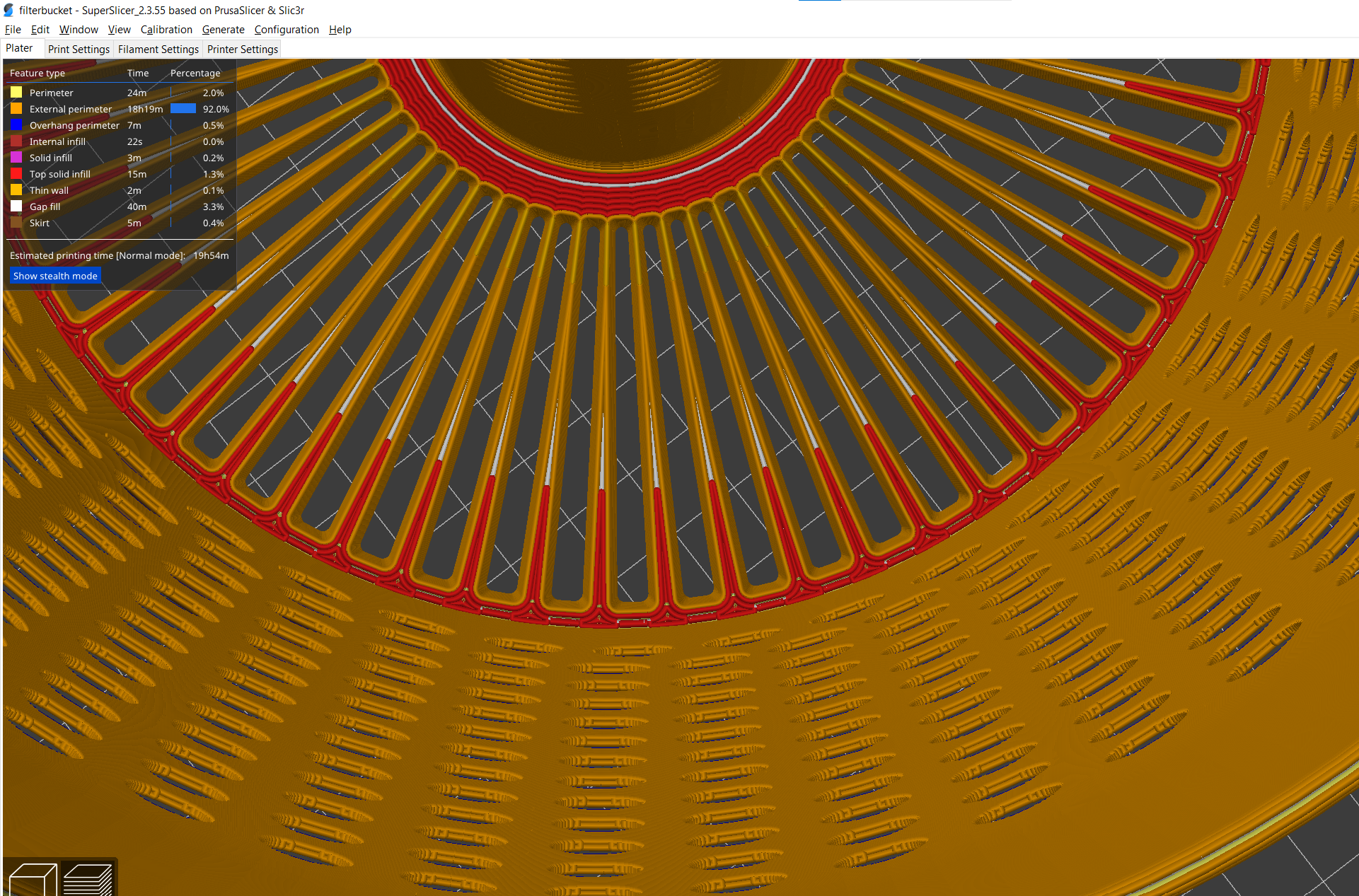Toggle the Overhang perimeter blue swatch

(16, 125)
